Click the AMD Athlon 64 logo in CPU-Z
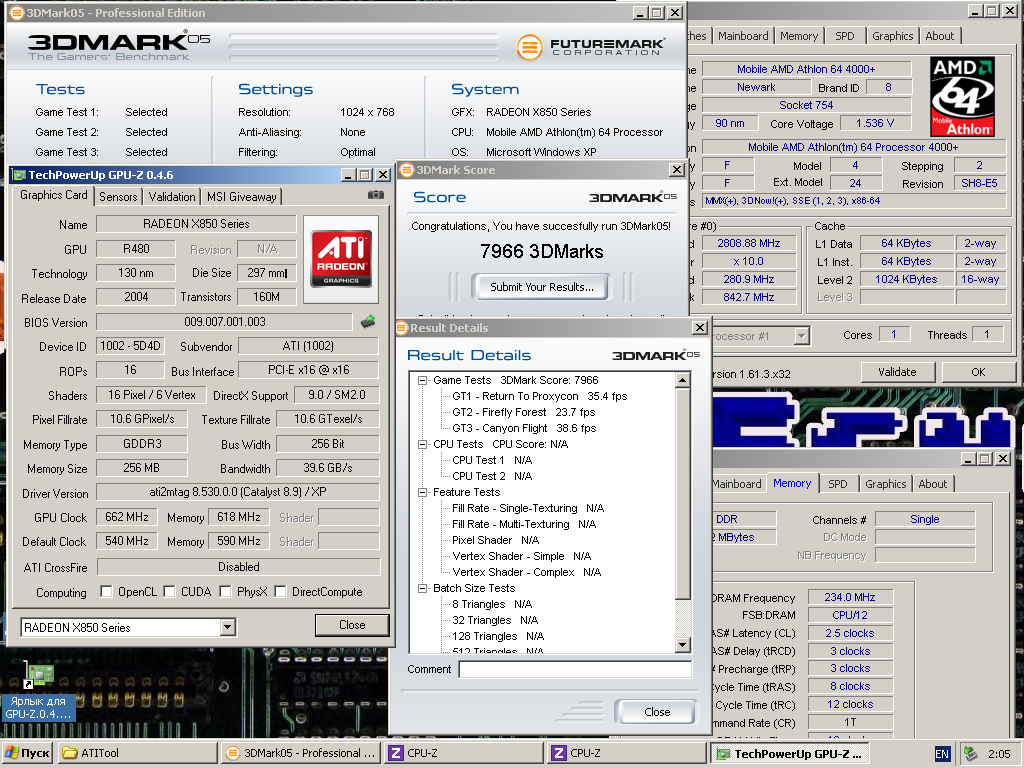The height and width of the screenshot is (768, 1024). tap(962, 97)
